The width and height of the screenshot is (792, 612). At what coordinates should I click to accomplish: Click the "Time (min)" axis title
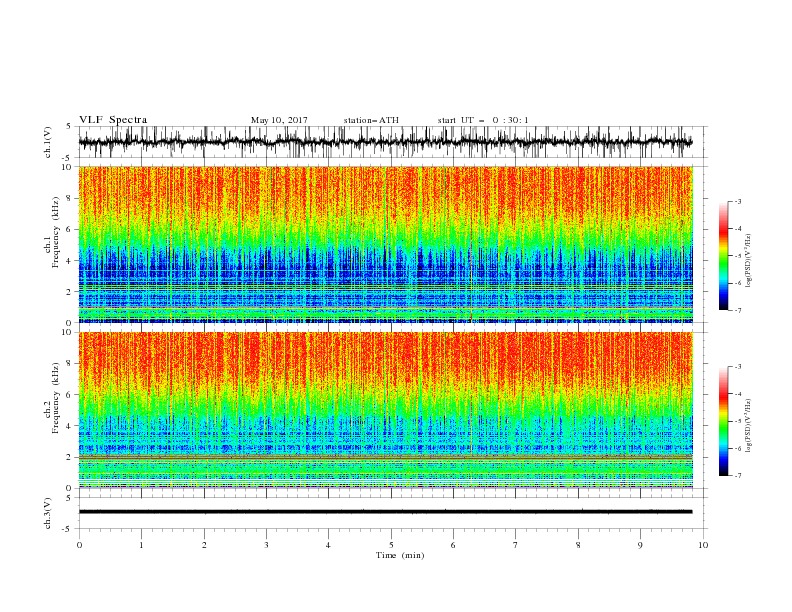[x=400, y=555]
